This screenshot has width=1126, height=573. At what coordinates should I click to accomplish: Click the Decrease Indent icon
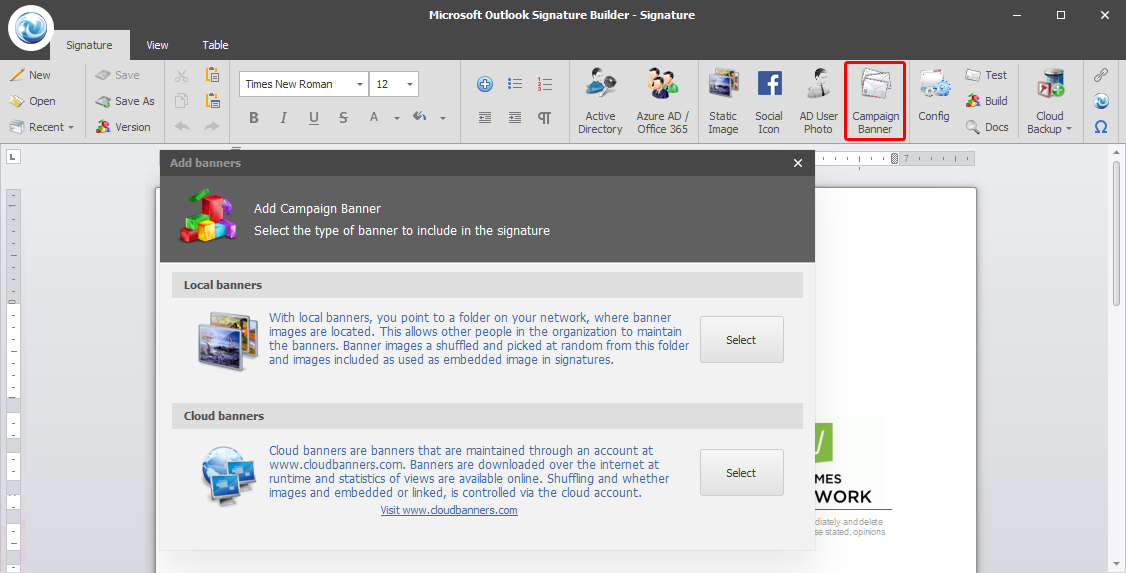click(x=485, y=118)
